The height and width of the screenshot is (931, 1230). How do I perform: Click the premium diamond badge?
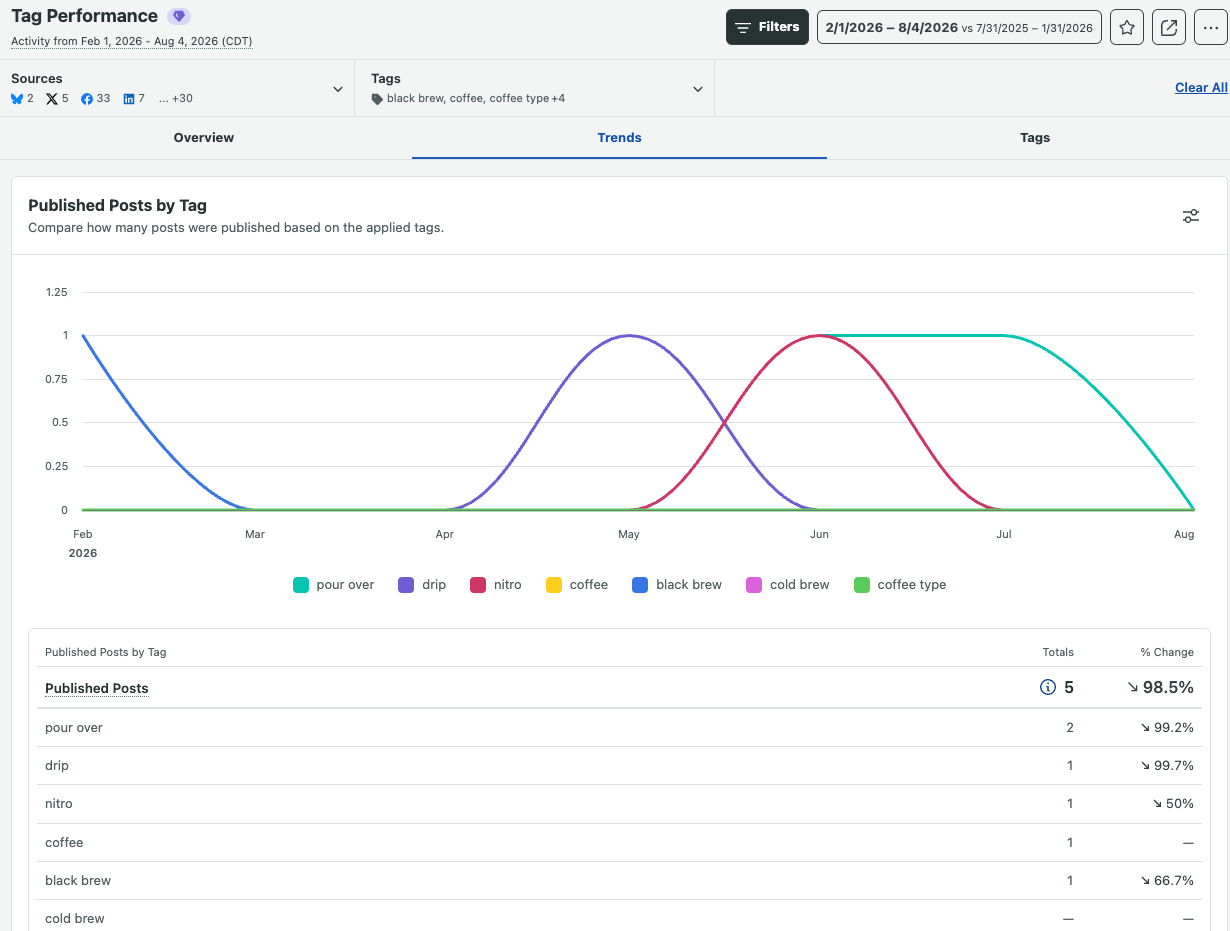[x=179, y=16]
